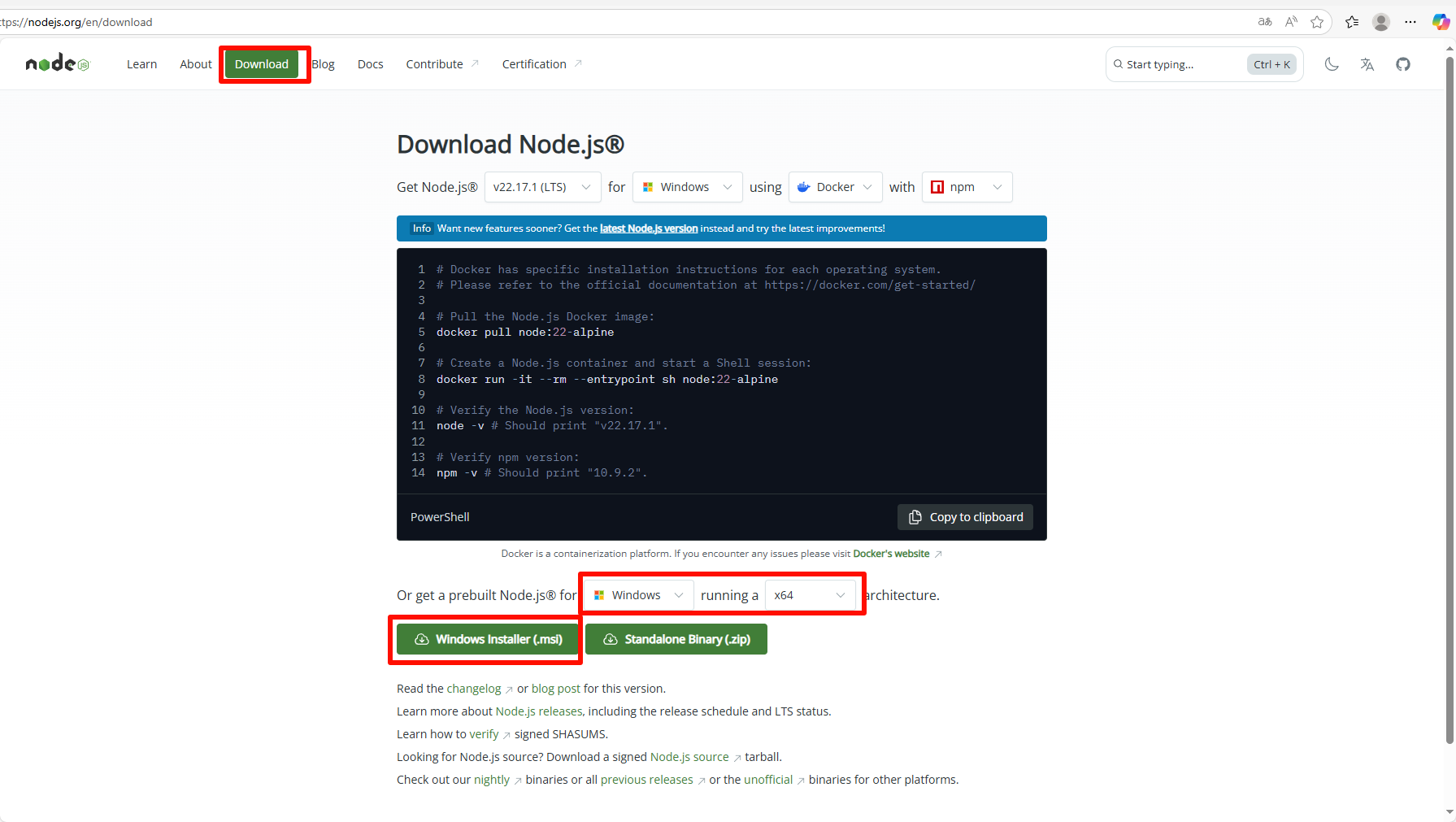
Task: Open the GitHub icon link
Action: click(x=1403, y=64)
